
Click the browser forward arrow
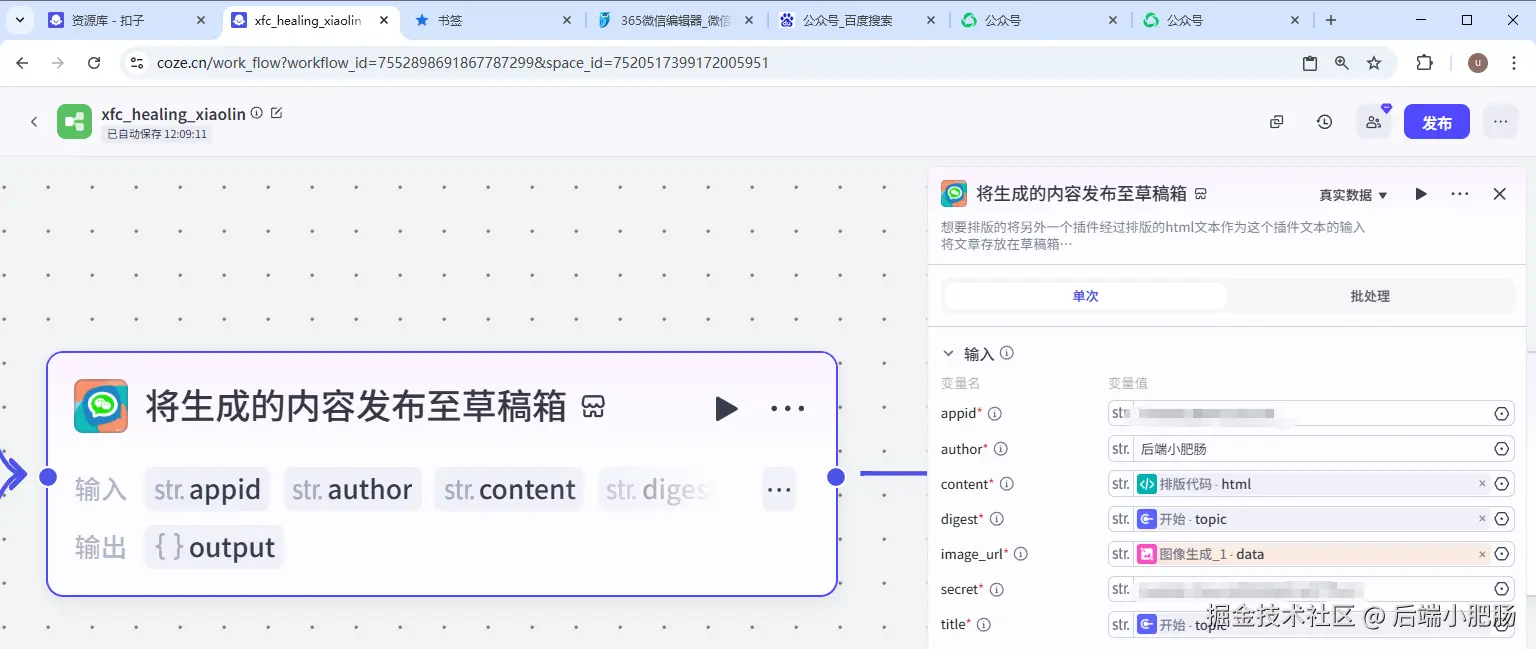[x=58, y=63]
